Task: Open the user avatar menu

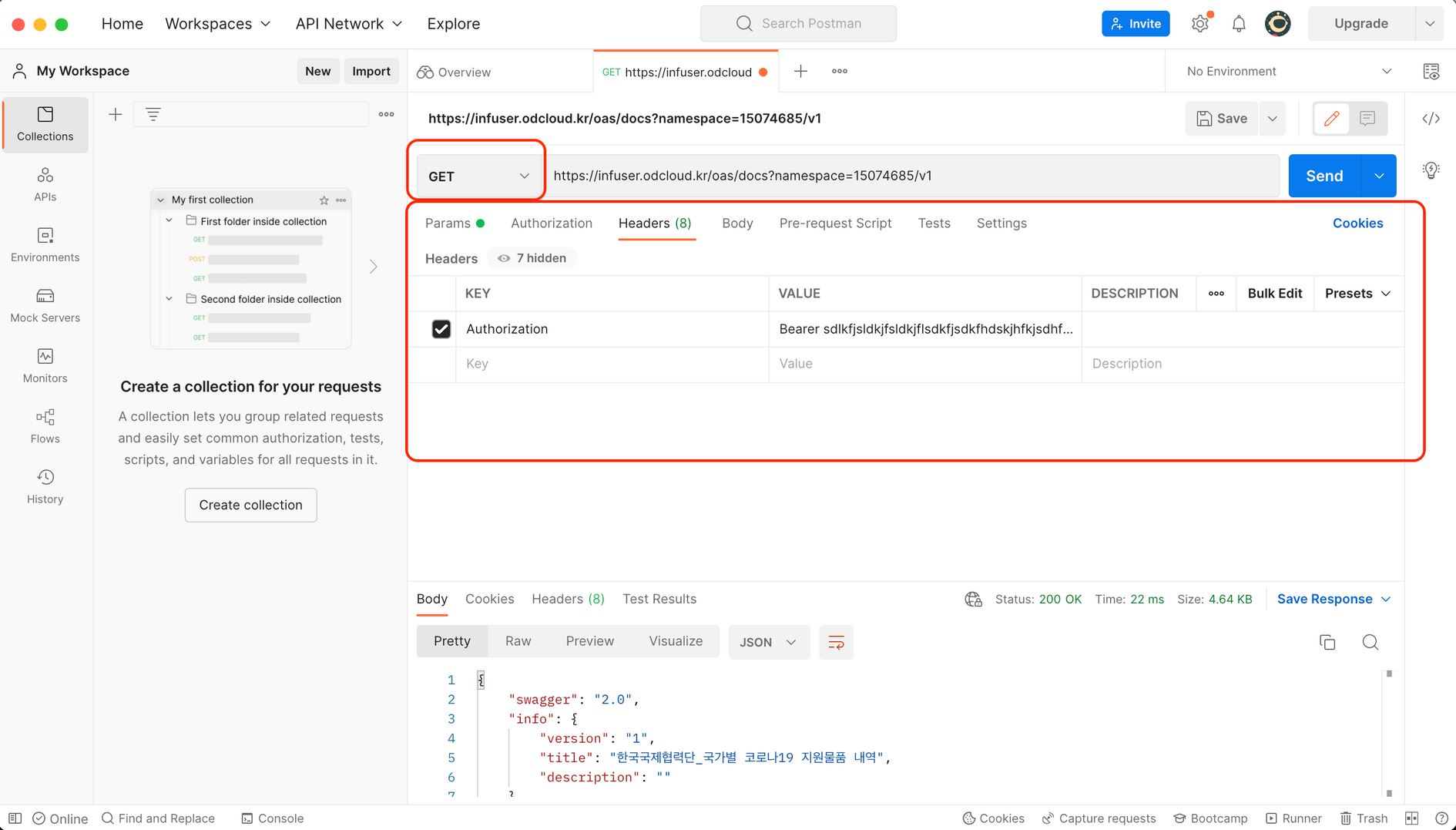Action: 1278,24
